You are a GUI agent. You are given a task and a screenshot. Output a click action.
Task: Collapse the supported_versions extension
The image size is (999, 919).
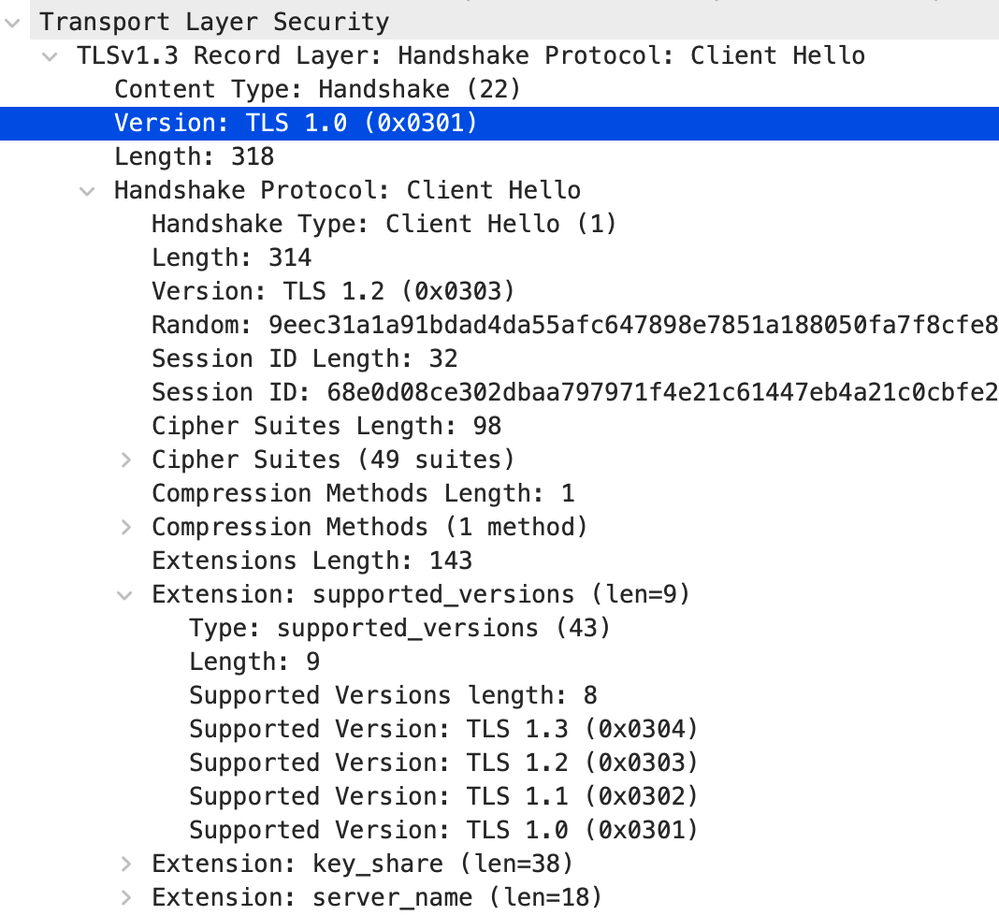124,594
